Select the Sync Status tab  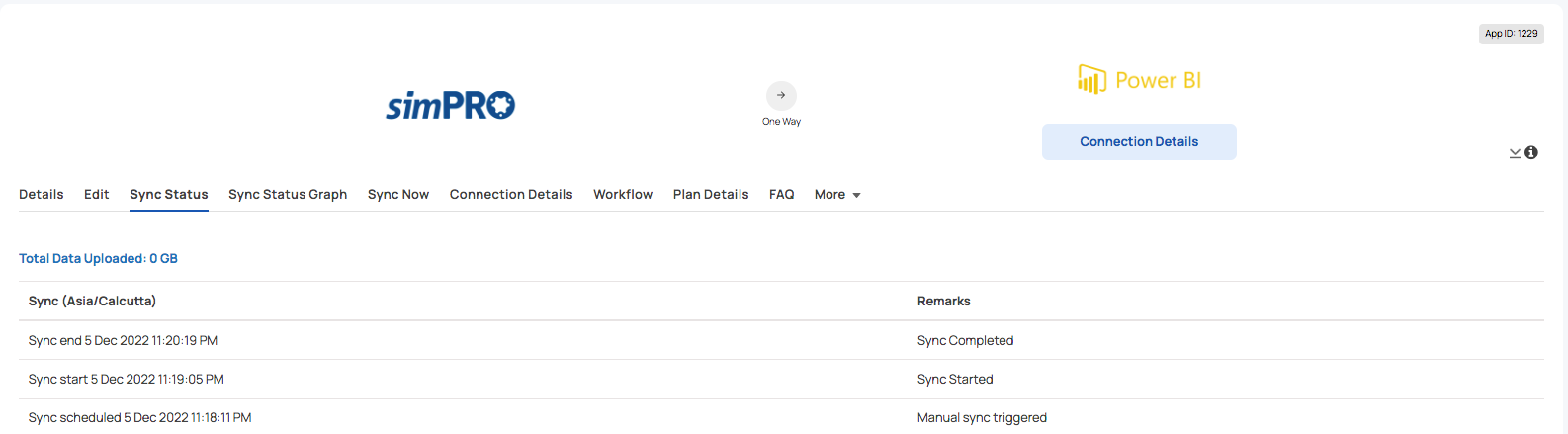(x=169, y=194)
